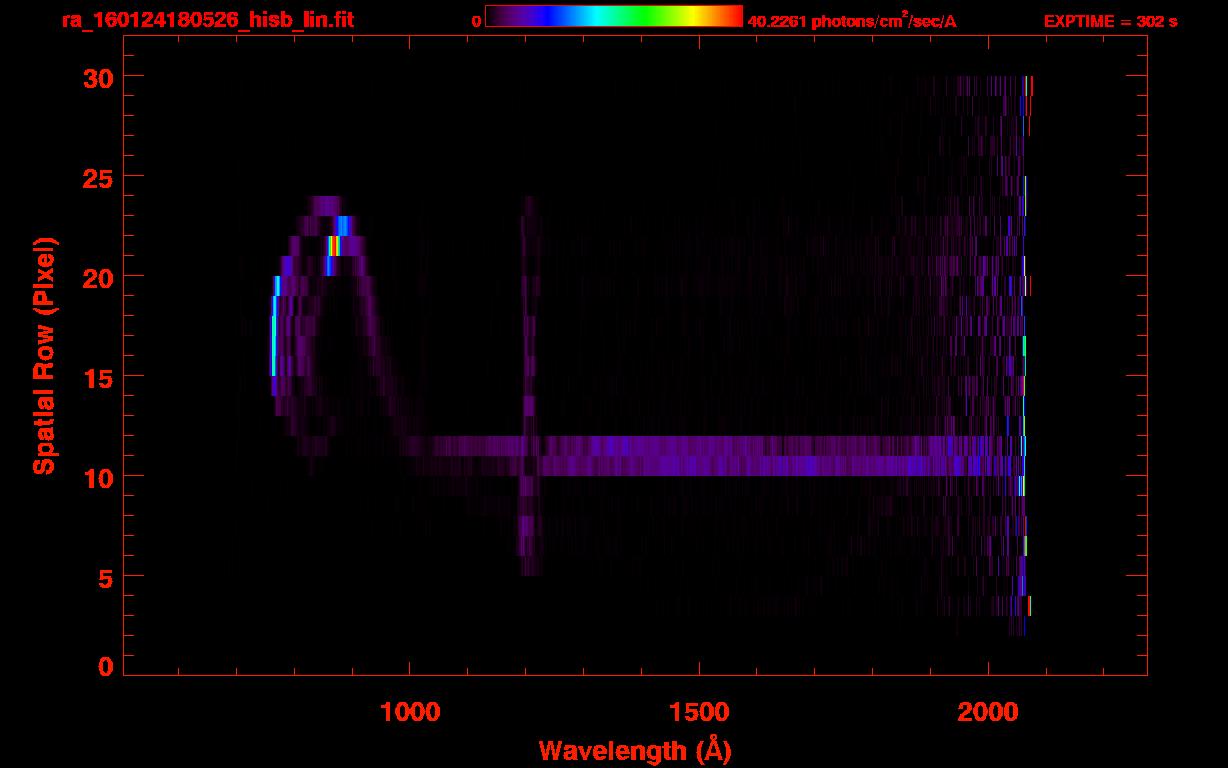Click the vertical emission line near 1200 Å
This screenshot has height=768, width=1228.
click(529, 385)
